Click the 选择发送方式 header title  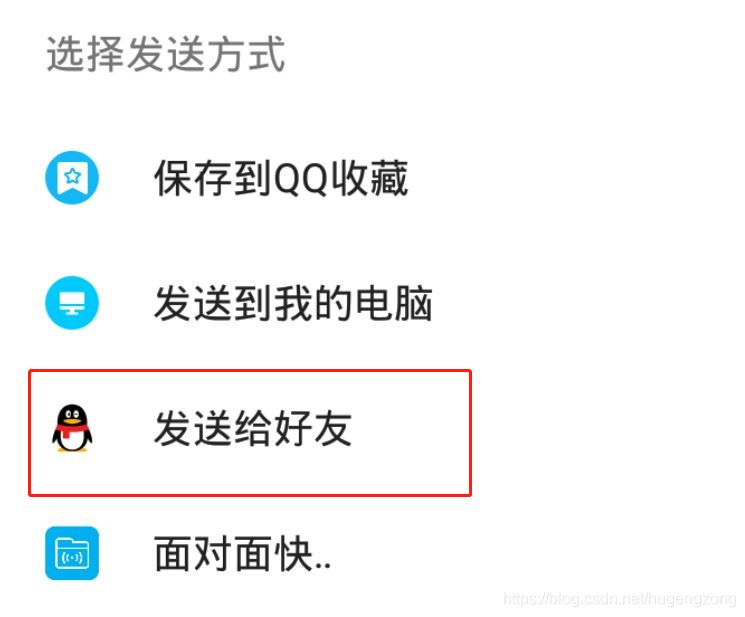[166, 54]
